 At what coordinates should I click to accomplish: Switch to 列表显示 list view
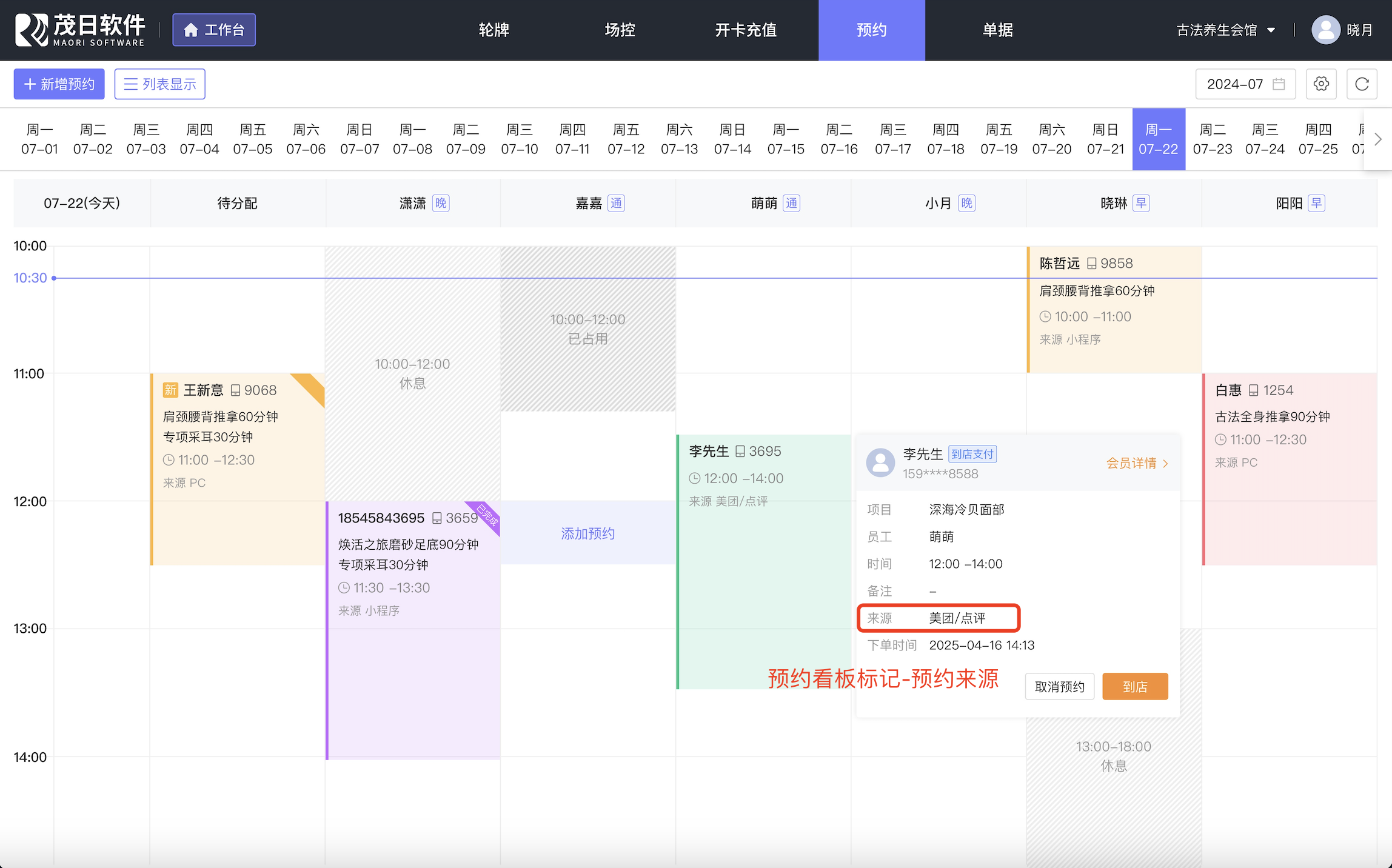pyautogui.click(x=160, y=84)
